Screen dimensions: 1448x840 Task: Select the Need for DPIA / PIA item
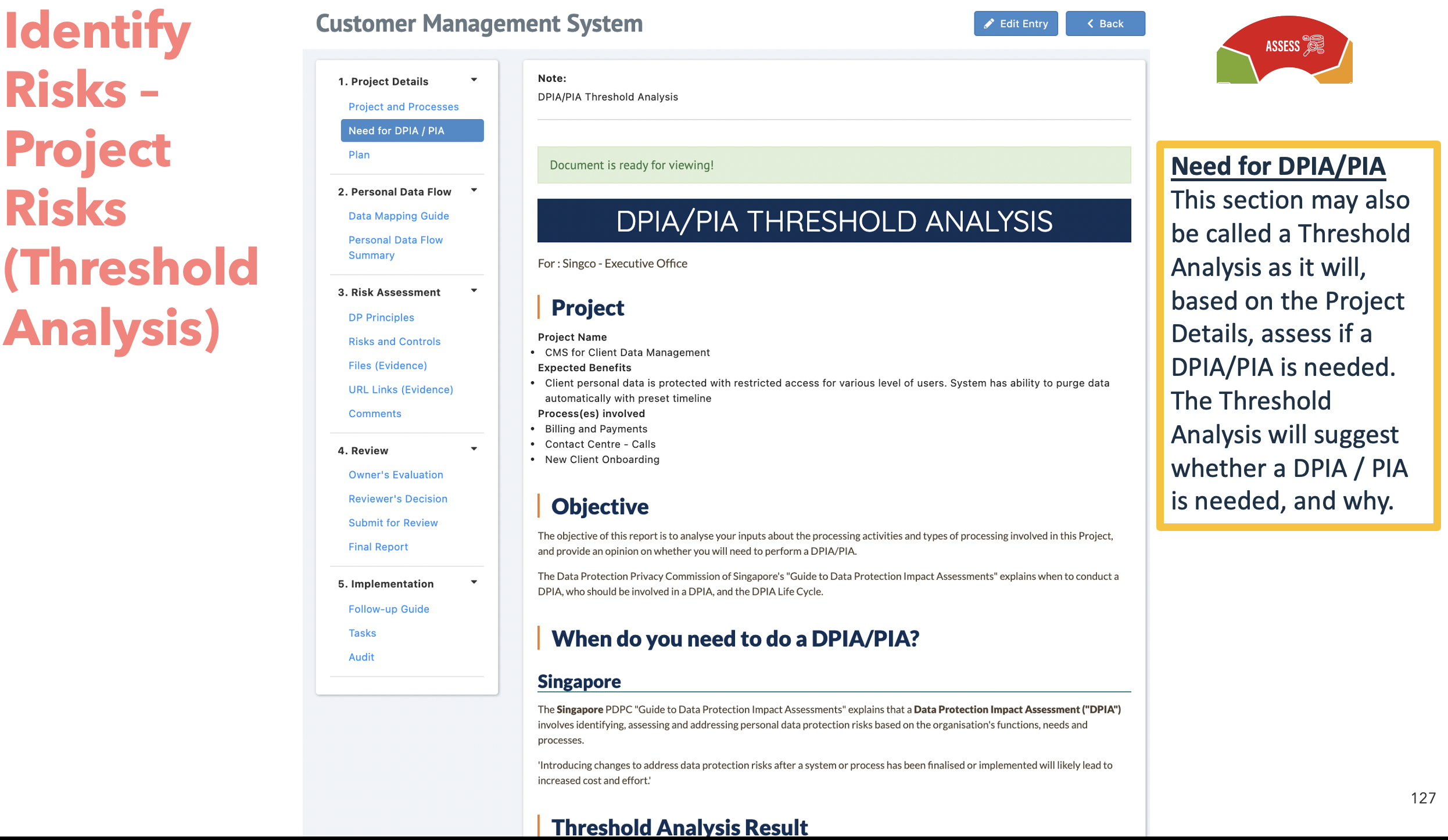(411, 131)
